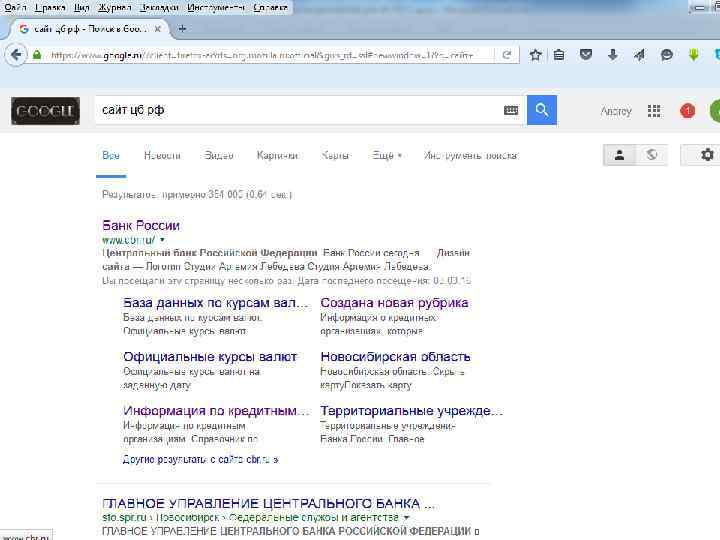This screenshot has height=540, width=720.
Task: Open Официальные курсы валют link
Action: point(210,357)
